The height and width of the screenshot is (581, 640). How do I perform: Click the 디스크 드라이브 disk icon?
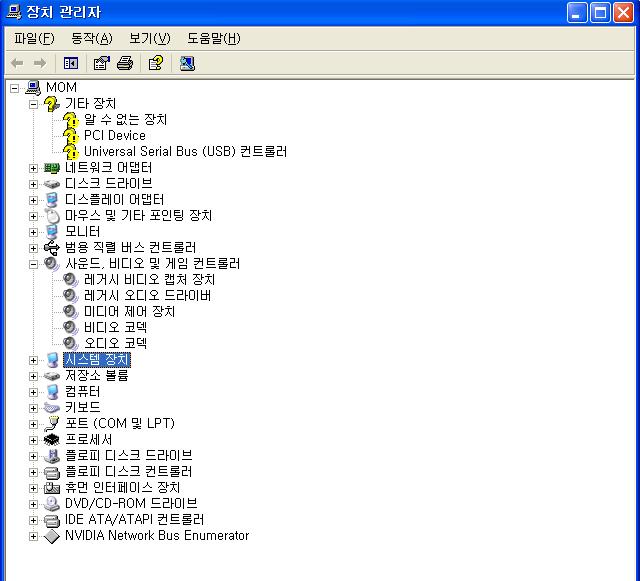coord(52,184)
